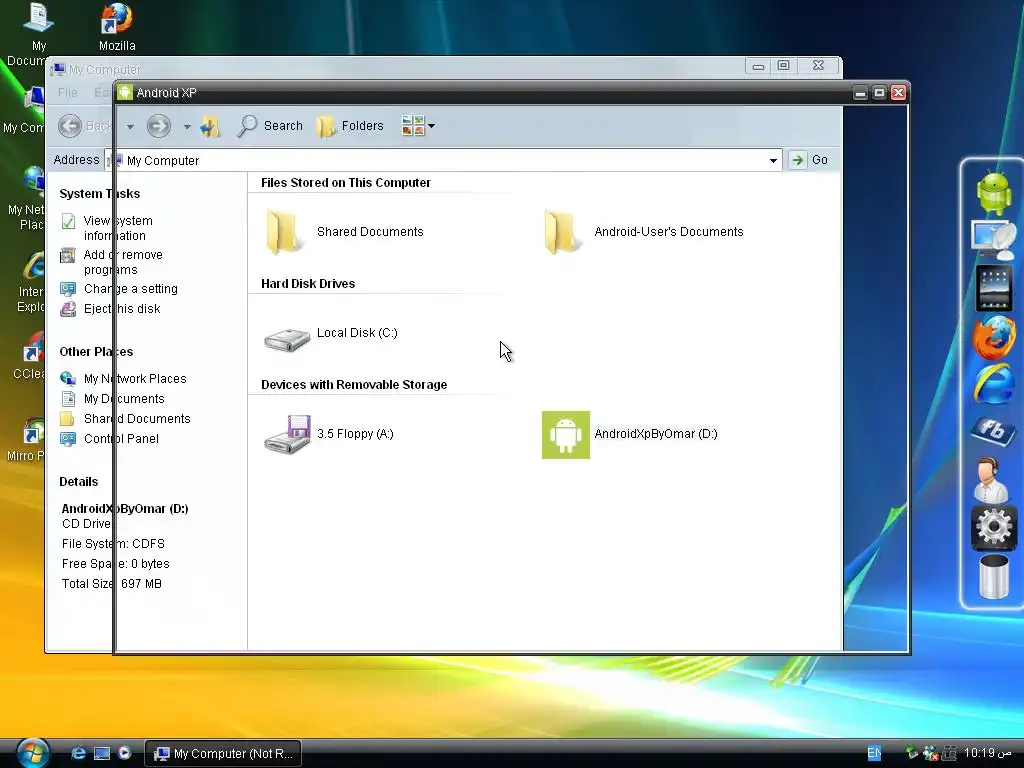Click the Start orb button
This screenshot has height=768, width=1024.
click(x=33, y=754)
